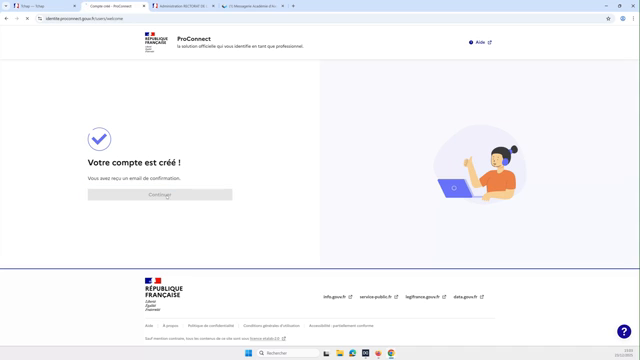Open Conditions générales d'utilisation link
640x360 pixels.
click(x=271, y=326)
